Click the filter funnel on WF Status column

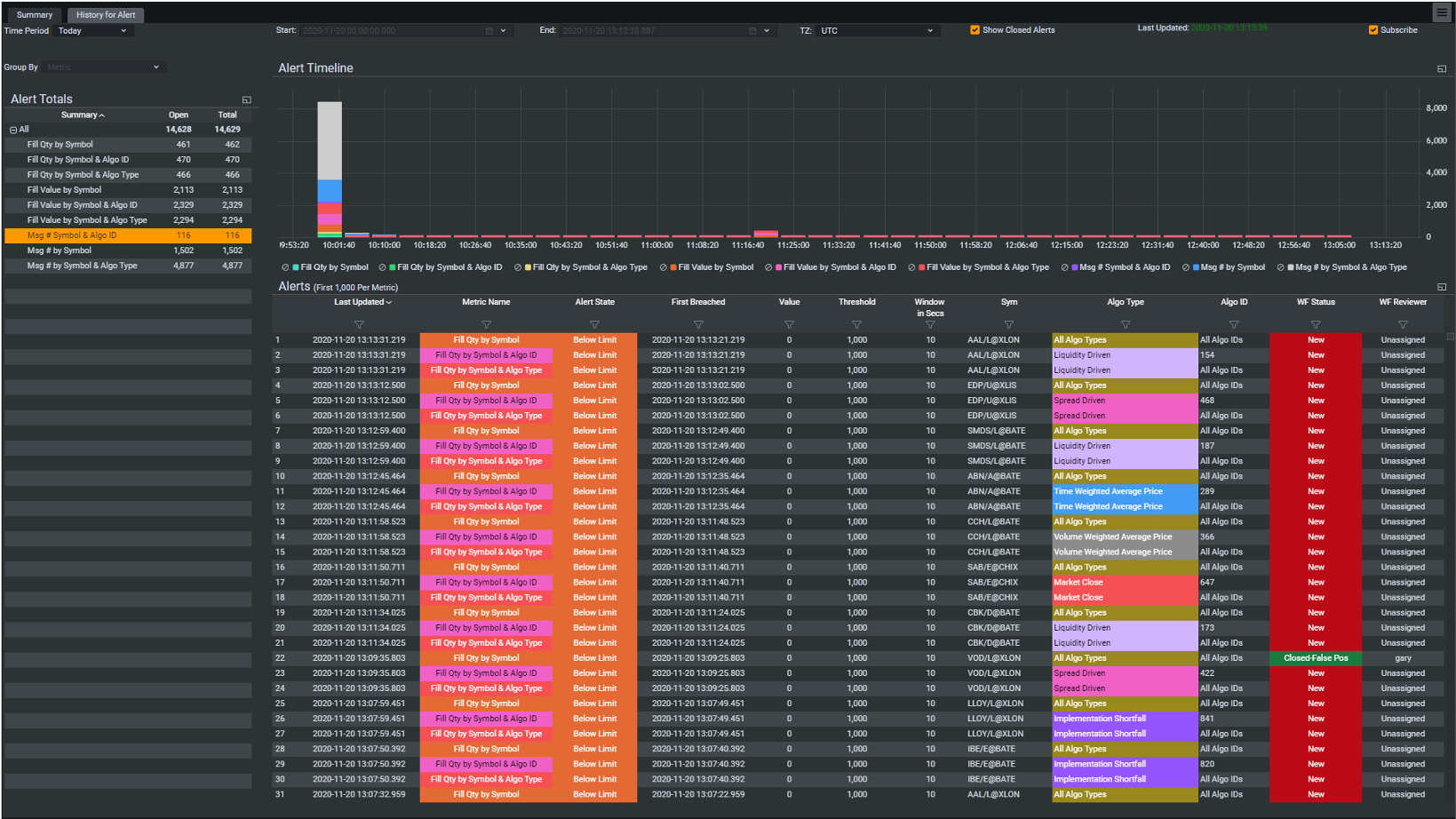[1316, 324]
